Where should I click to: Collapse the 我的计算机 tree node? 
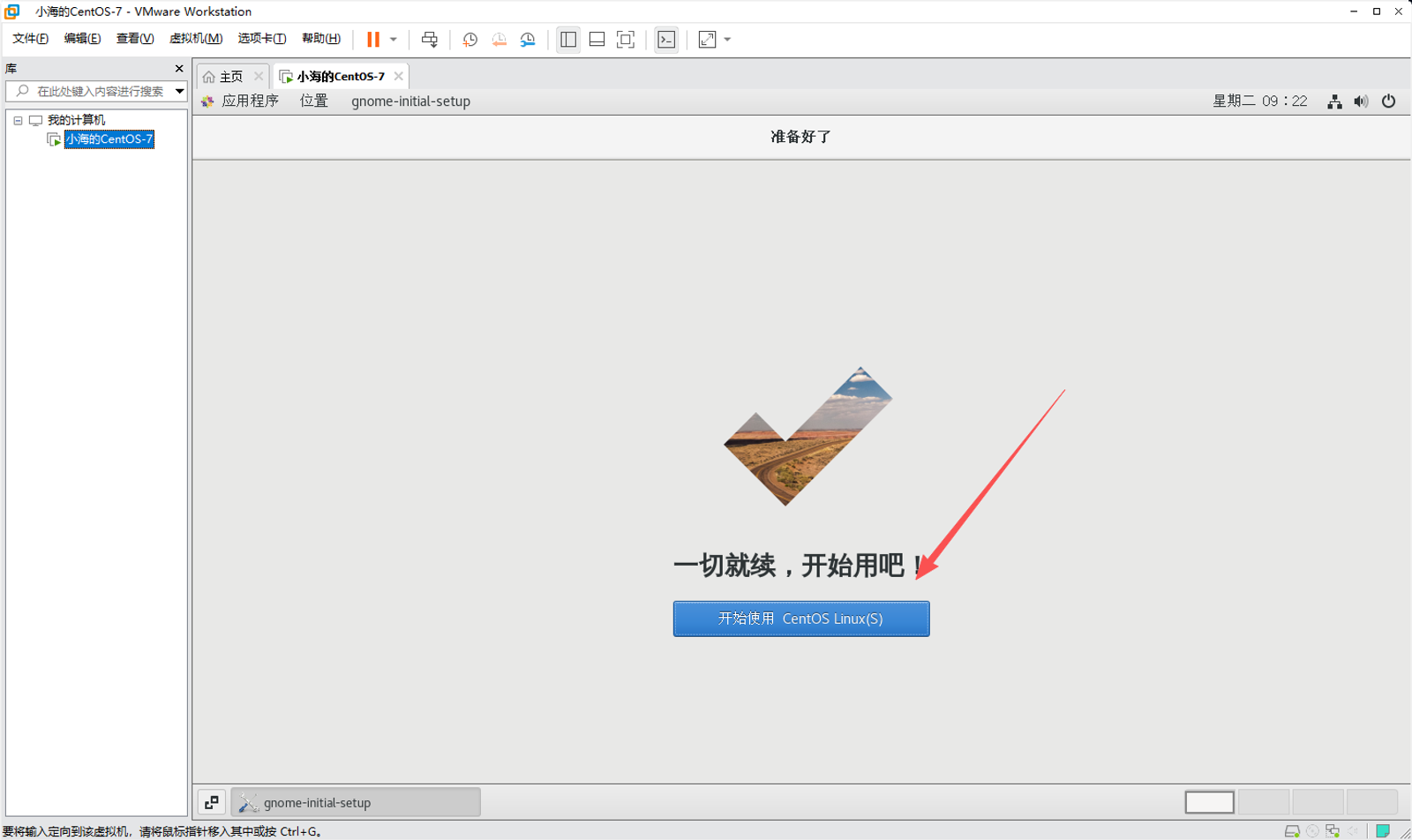pos(18,120)
